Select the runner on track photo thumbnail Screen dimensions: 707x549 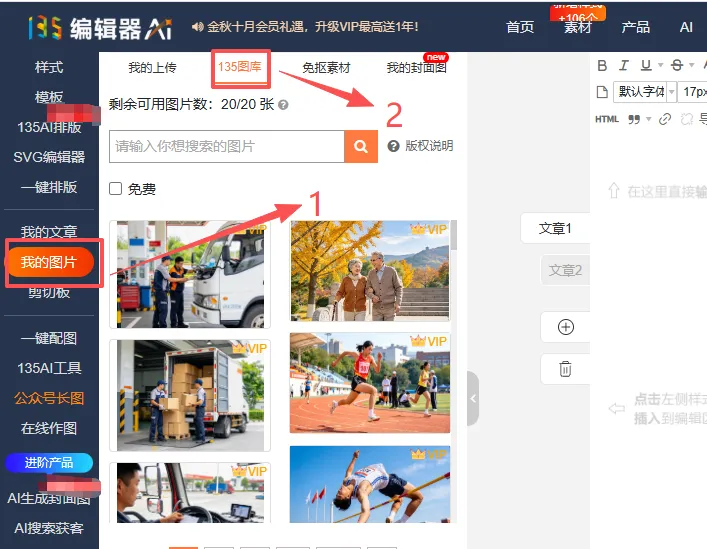370,383
